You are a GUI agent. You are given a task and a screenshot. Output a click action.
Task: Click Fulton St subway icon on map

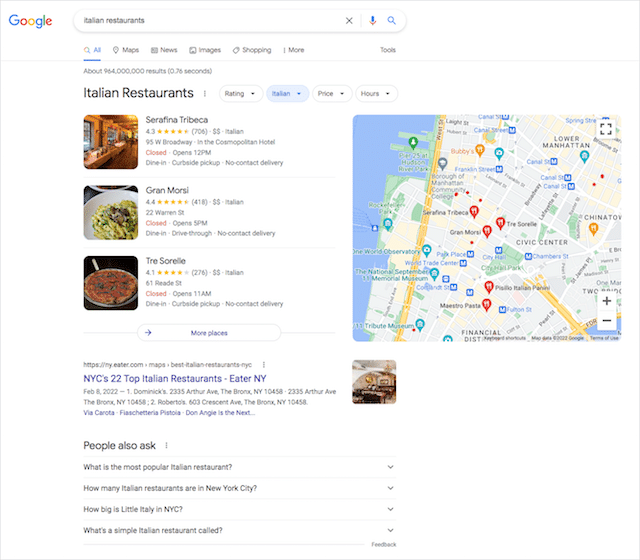(x=502, y=309)
